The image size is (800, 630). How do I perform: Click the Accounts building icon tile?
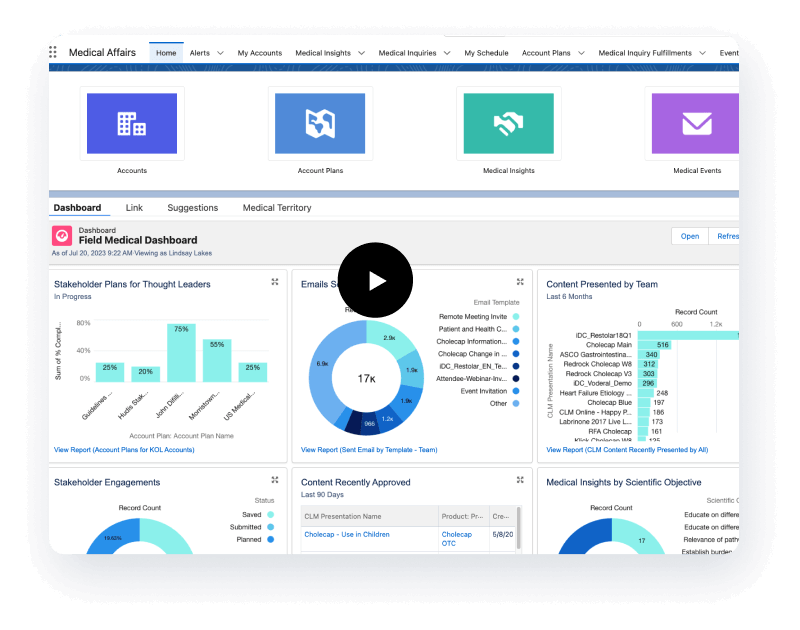[132, 123]
